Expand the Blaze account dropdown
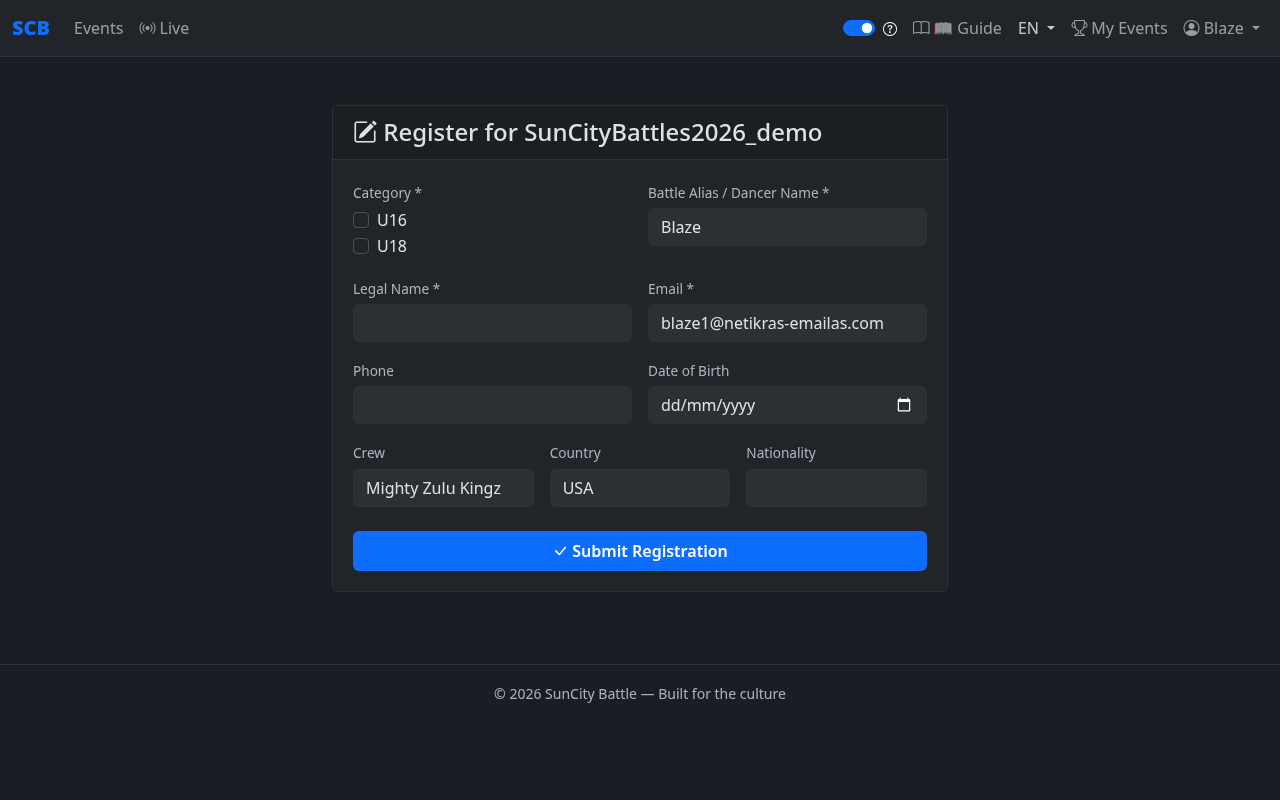Viewport: 1280px width, 800px height. coord(1221,28)
